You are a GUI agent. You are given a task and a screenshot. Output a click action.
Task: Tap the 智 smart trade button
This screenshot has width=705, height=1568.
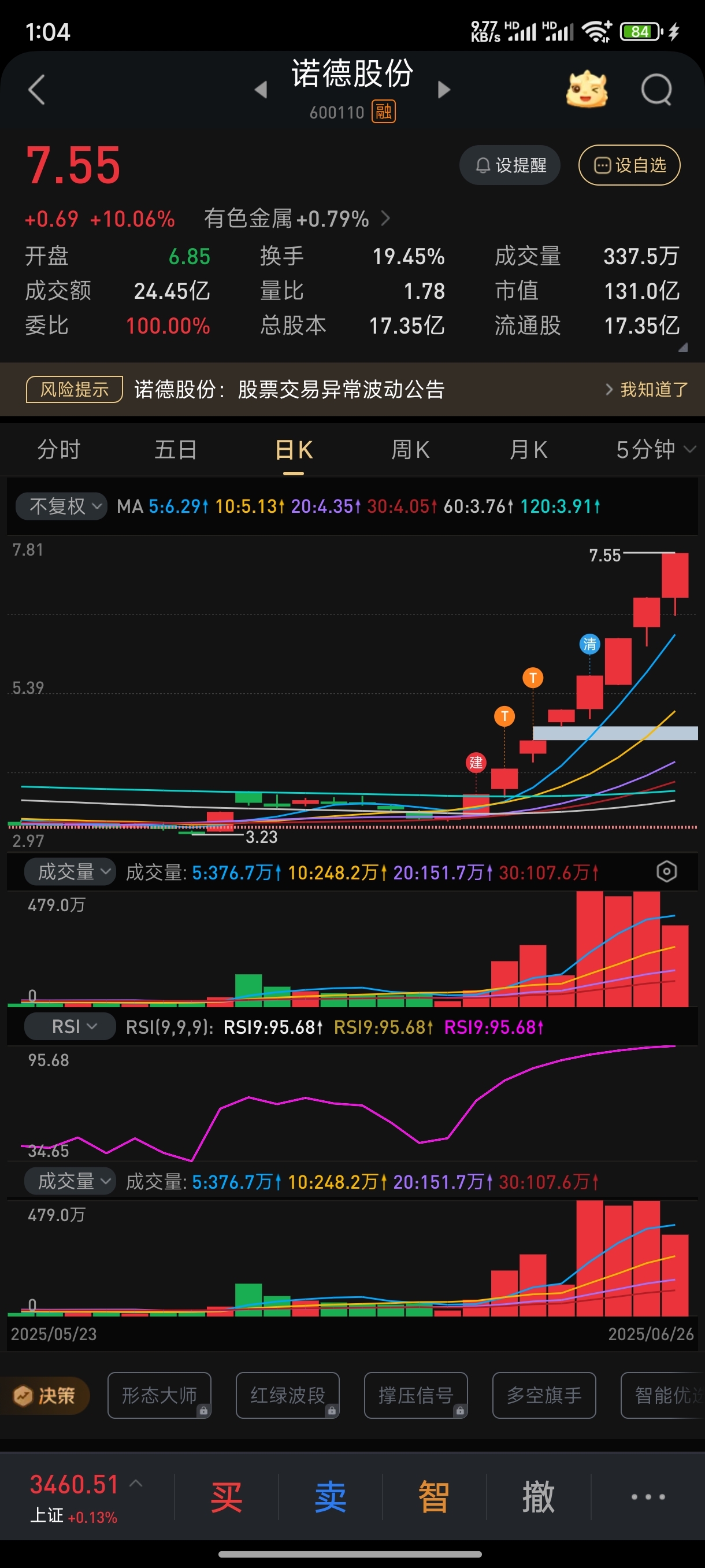[434, 1497]
